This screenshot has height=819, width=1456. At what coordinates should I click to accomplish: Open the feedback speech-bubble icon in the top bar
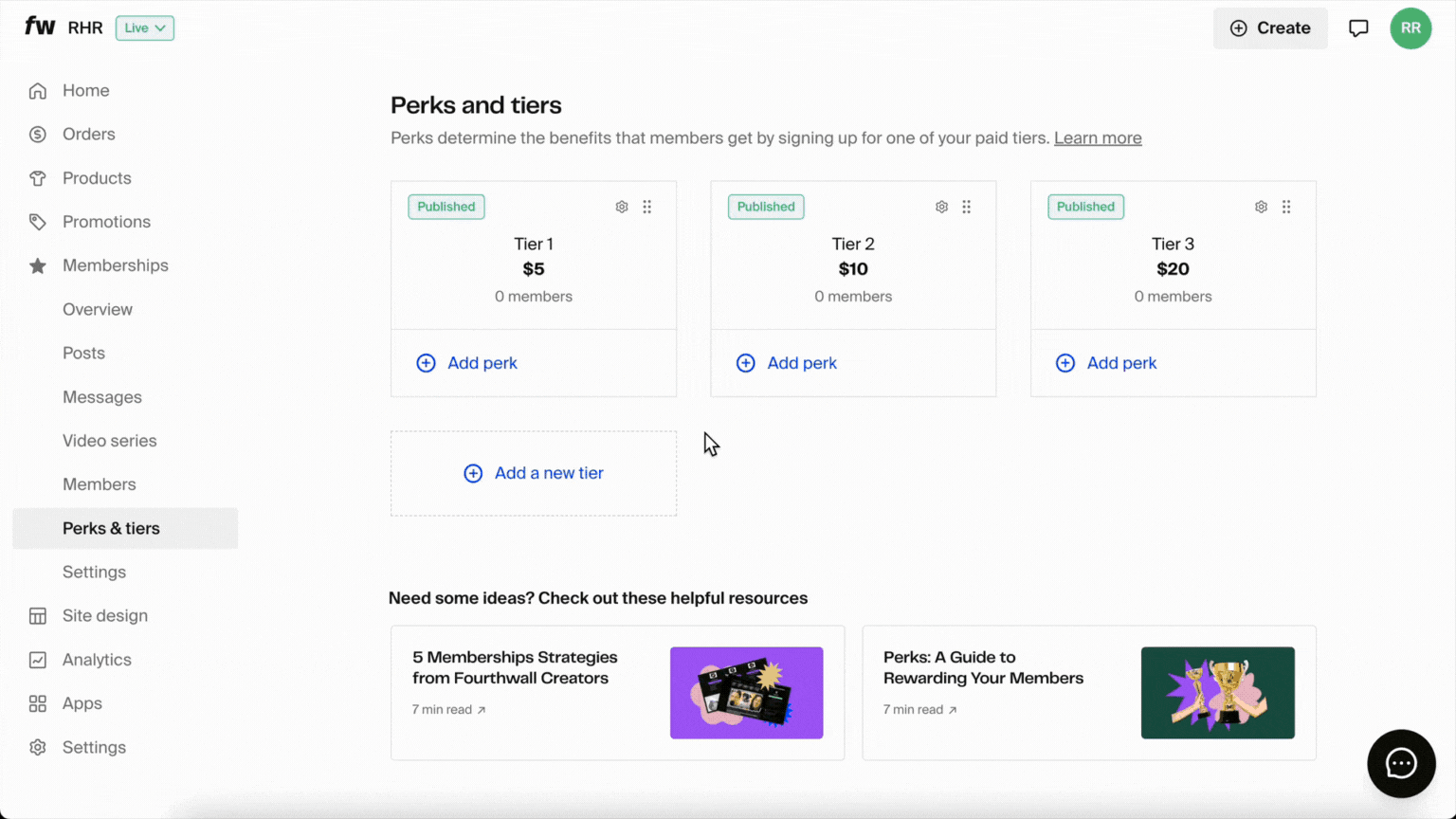[1358, 27]
